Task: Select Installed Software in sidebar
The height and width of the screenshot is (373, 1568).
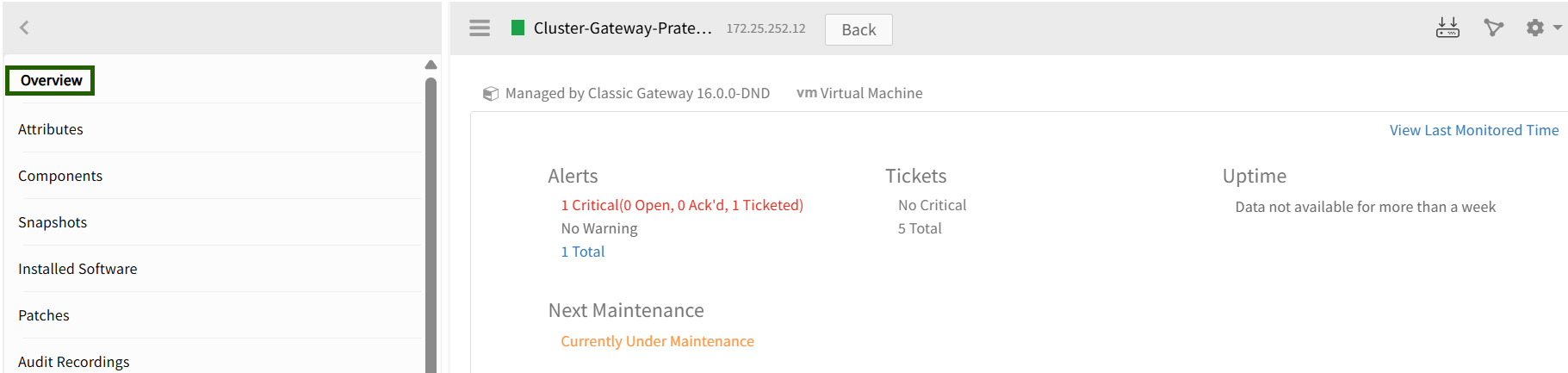Action: click(77, 269)
